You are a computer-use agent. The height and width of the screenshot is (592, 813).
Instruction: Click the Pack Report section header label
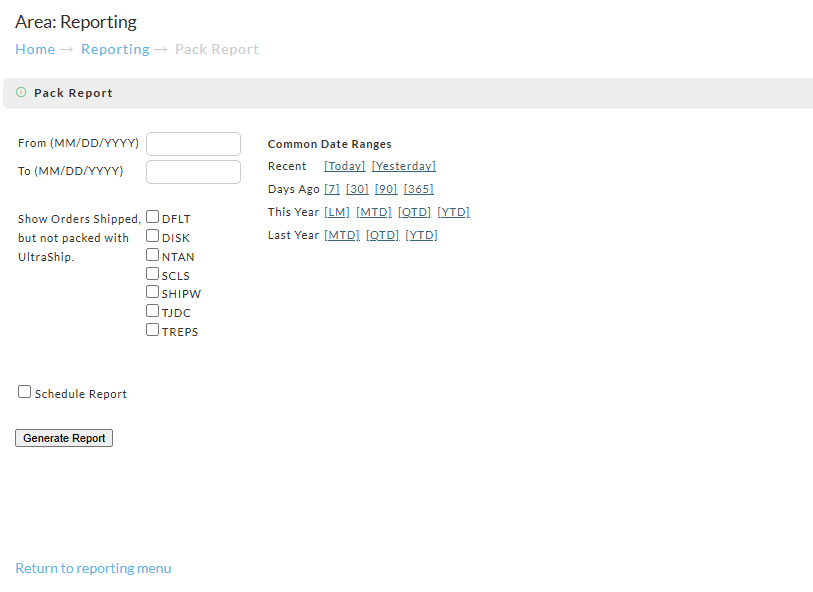pyautogui.click(x=73, y=93)
